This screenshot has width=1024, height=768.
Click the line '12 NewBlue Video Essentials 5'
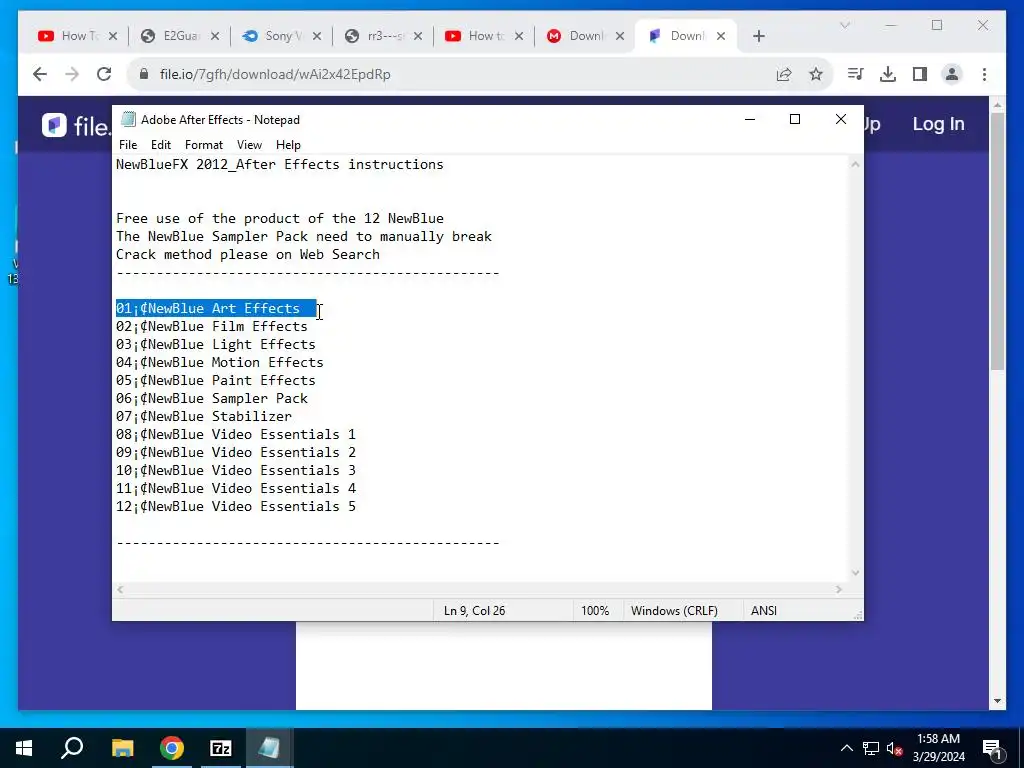pos(236,506)
